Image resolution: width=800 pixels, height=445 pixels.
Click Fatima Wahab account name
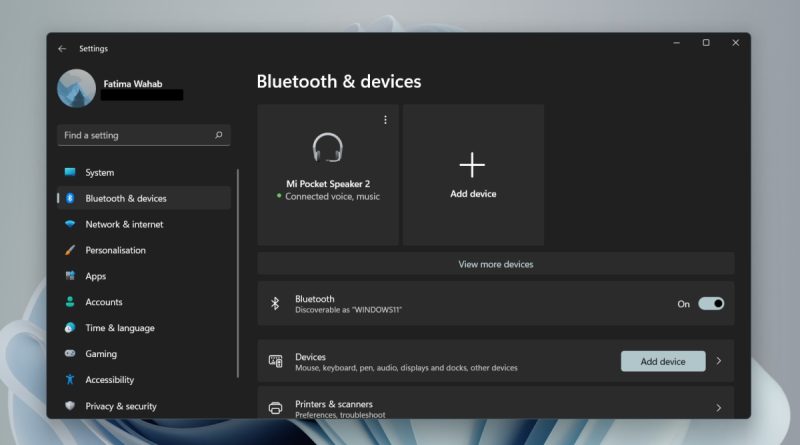pyautogui.click(x=133, y=84)
